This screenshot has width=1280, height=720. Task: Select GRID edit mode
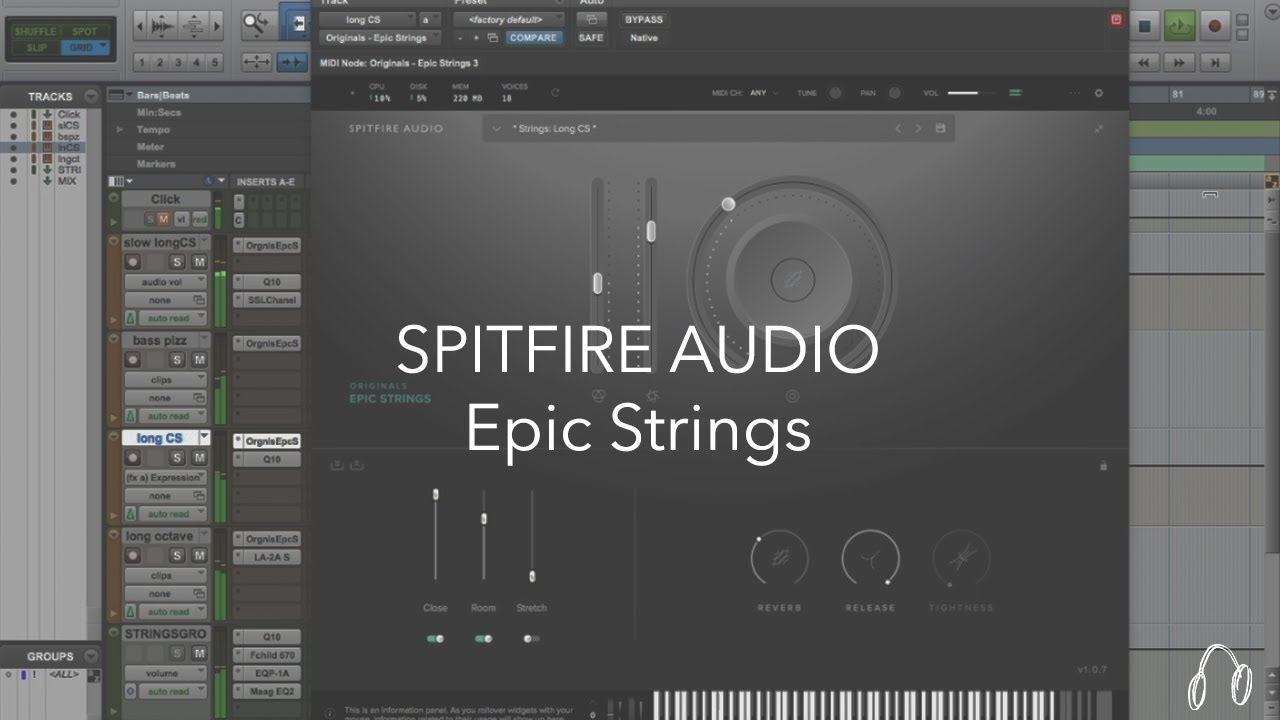pos(85,47)
